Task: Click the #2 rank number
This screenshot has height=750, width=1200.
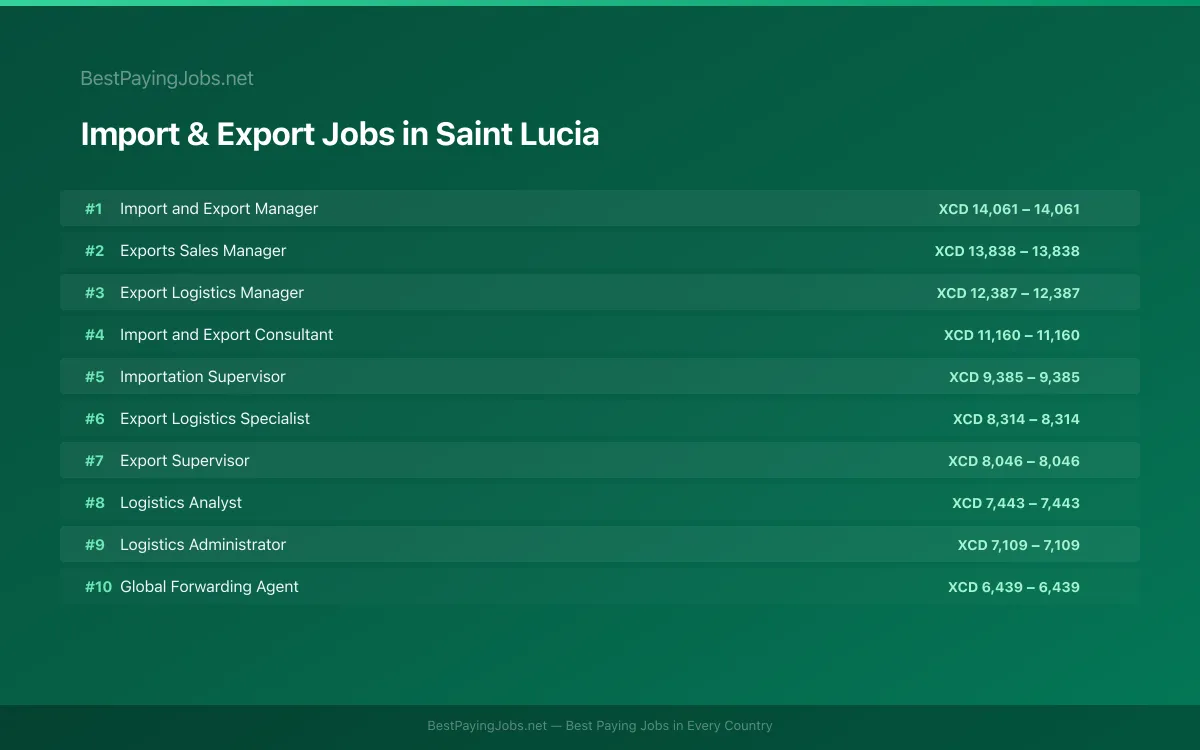Action: coord(94,251)
